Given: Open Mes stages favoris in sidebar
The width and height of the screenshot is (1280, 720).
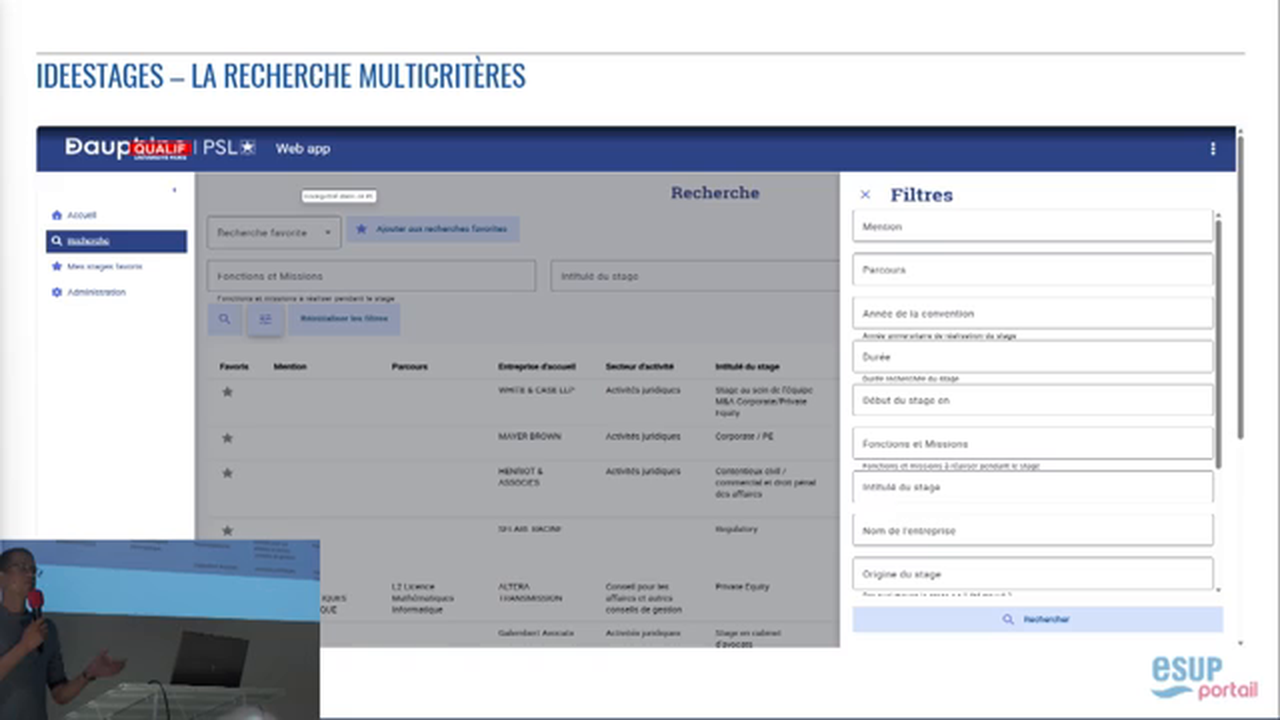Looking at the screenshot, I should (x=97, y=267).
